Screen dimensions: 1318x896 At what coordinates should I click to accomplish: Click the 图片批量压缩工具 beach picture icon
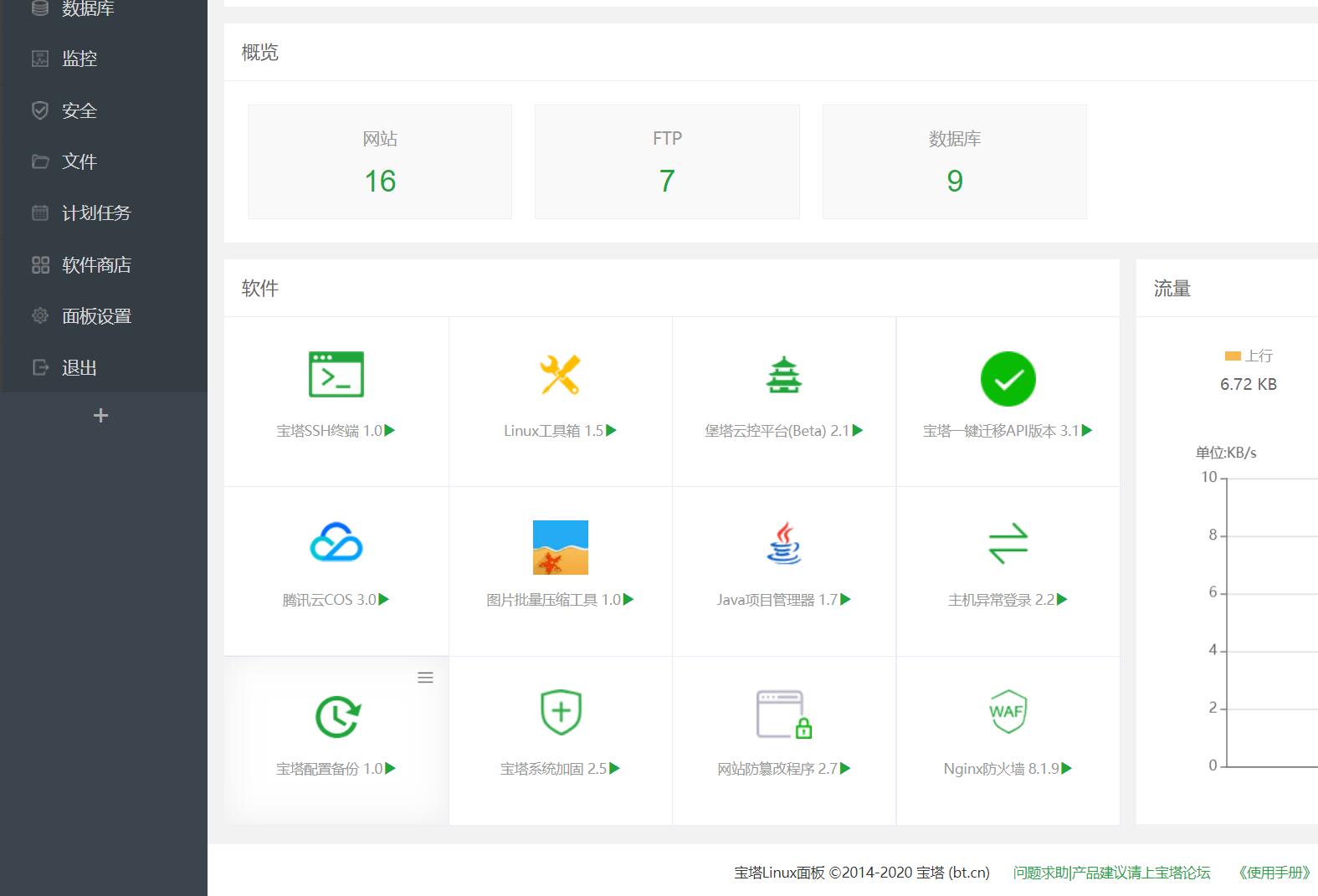560,547
